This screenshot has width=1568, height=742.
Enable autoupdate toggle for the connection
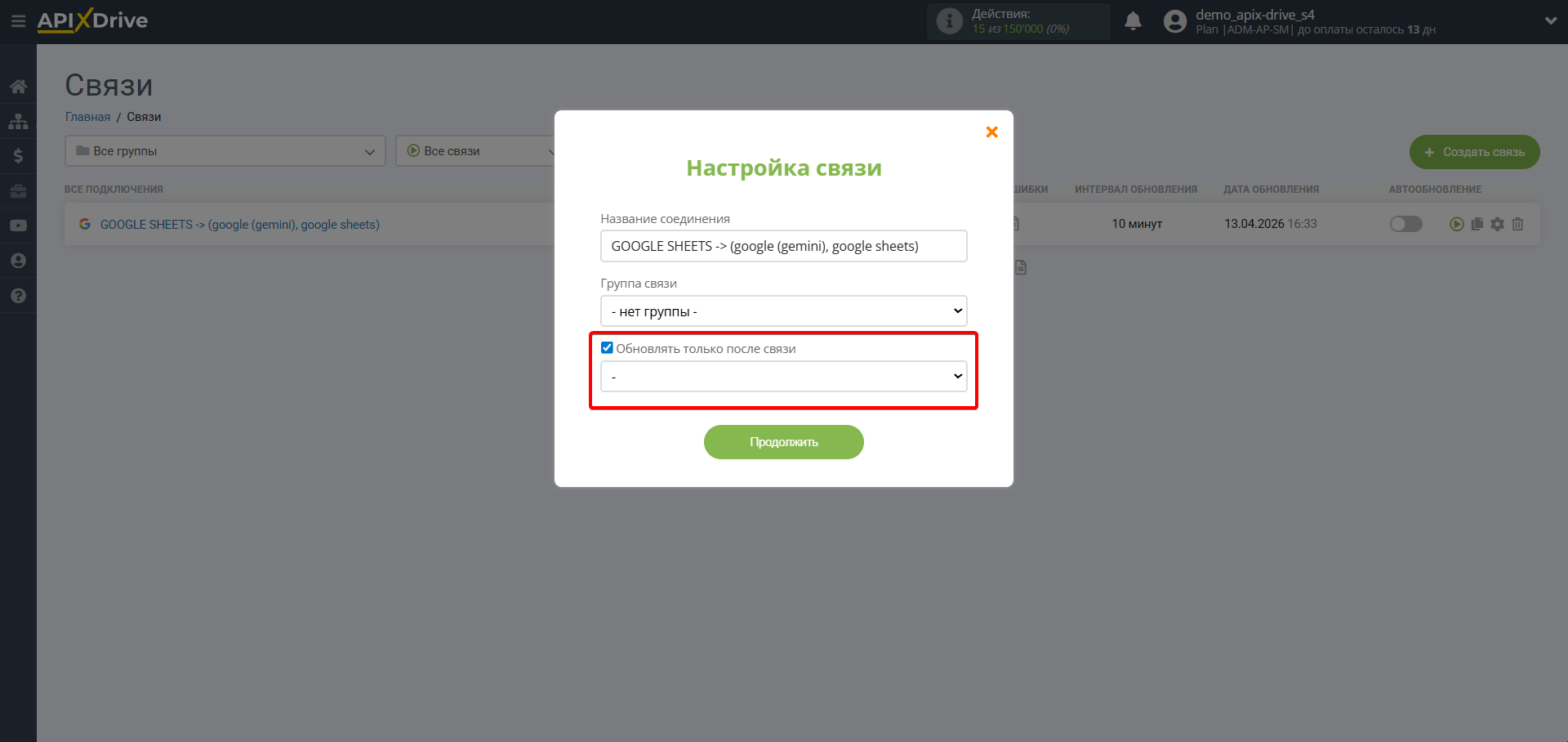1405,224
